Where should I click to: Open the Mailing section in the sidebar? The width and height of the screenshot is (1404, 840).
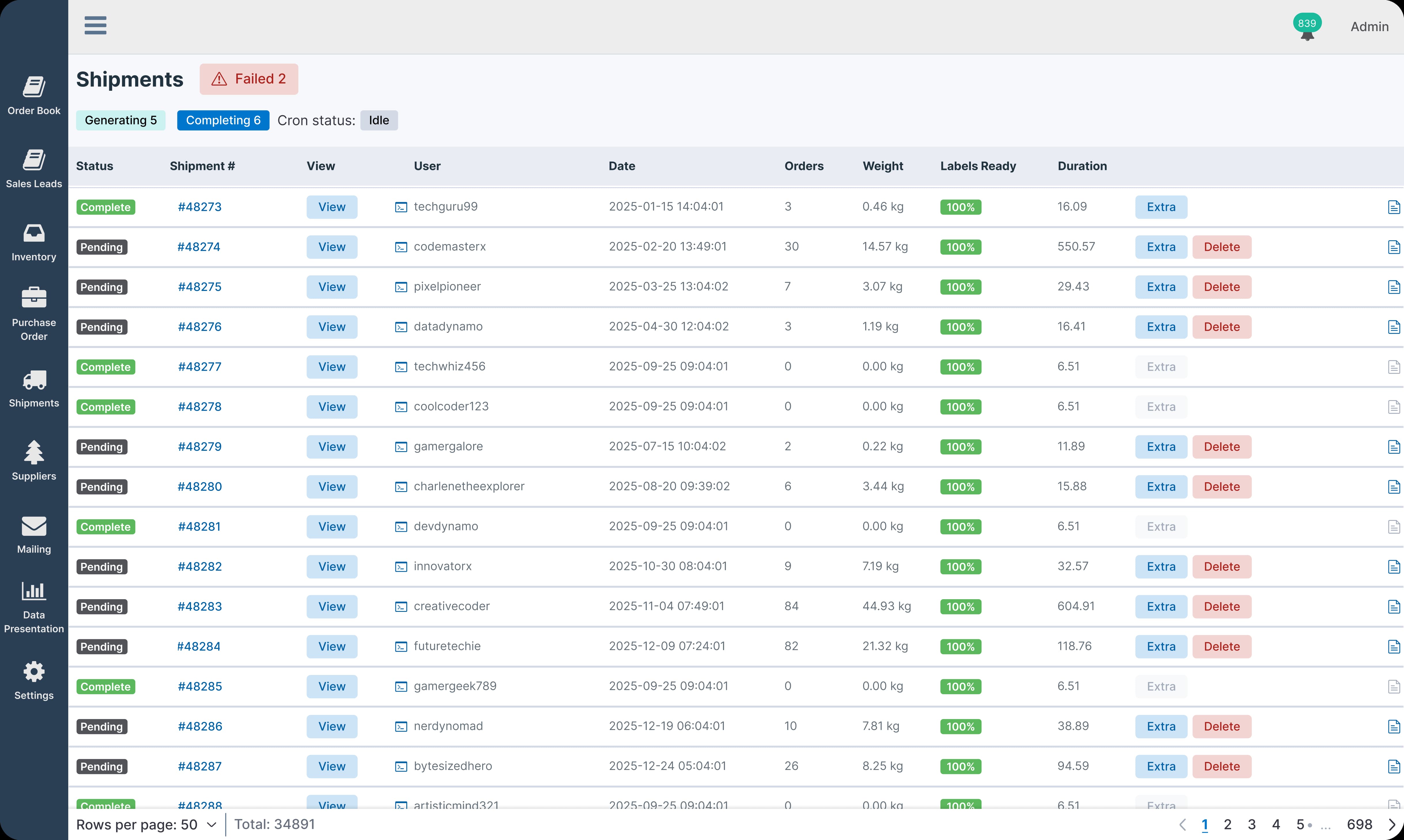(34, 534)
